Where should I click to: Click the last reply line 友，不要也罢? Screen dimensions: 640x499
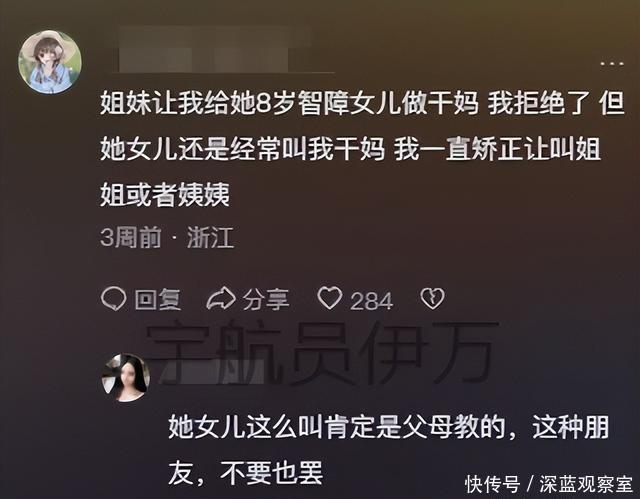246,473
